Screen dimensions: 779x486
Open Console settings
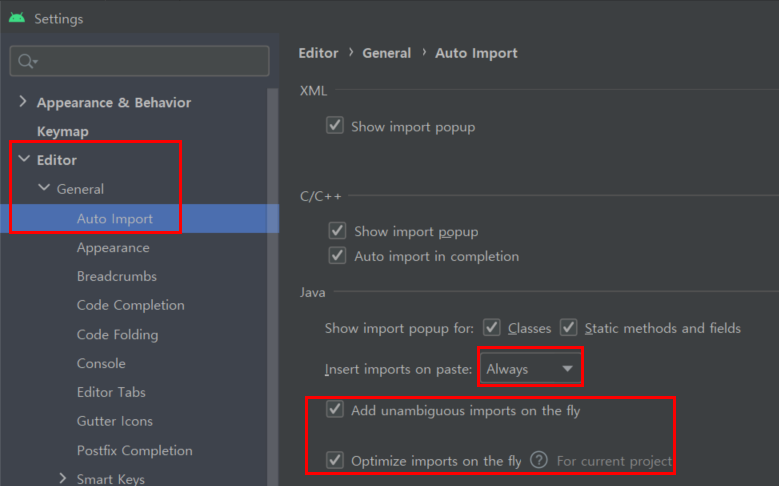coord(101,363)
